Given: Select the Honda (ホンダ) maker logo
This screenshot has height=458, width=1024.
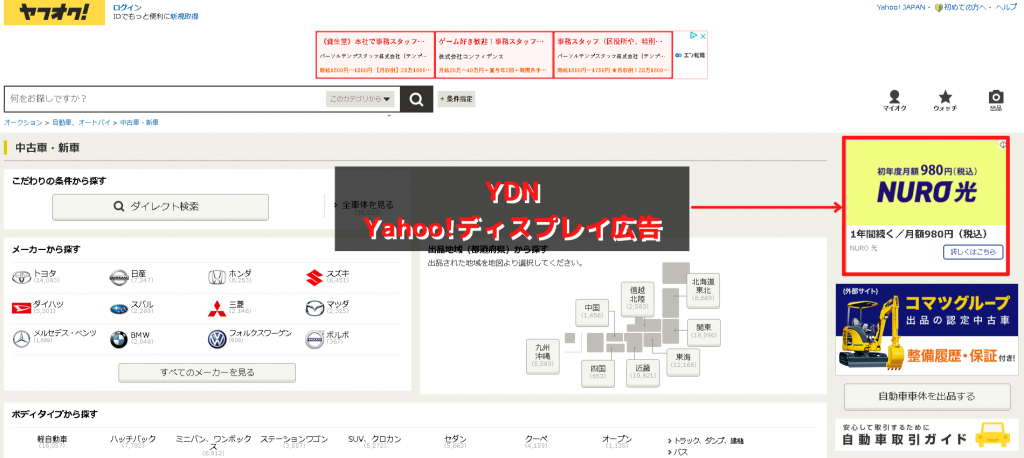Looking at the screenshot, I should (x=216, y=278).
